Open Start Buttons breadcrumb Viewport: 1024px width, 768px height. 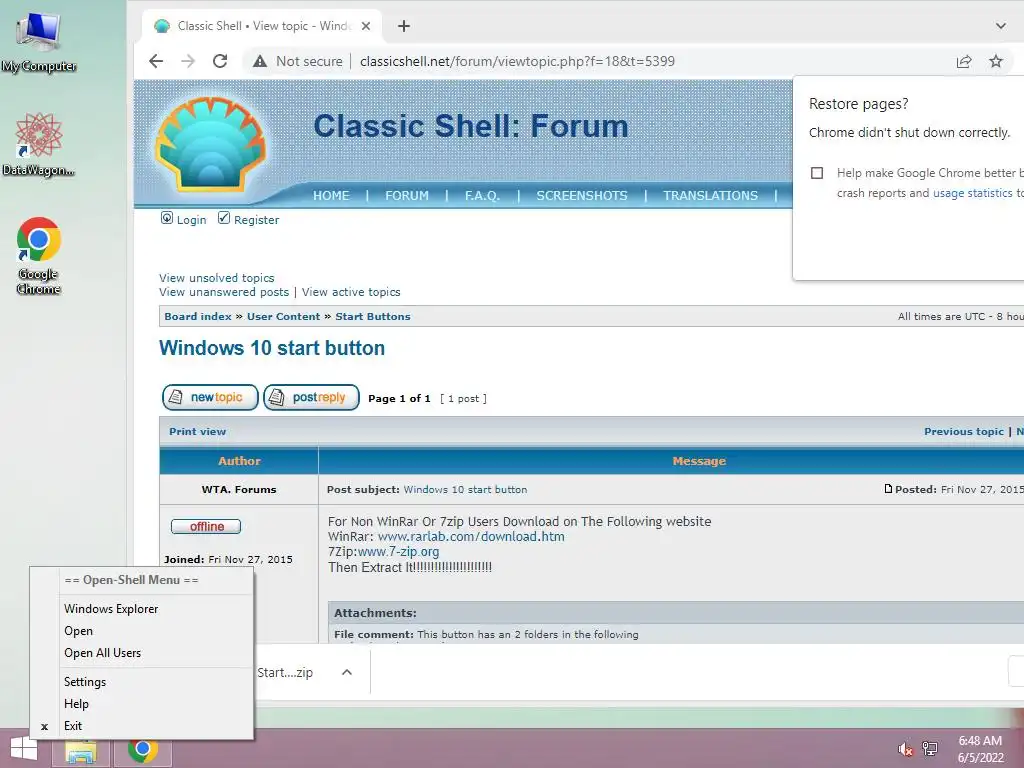373,317
